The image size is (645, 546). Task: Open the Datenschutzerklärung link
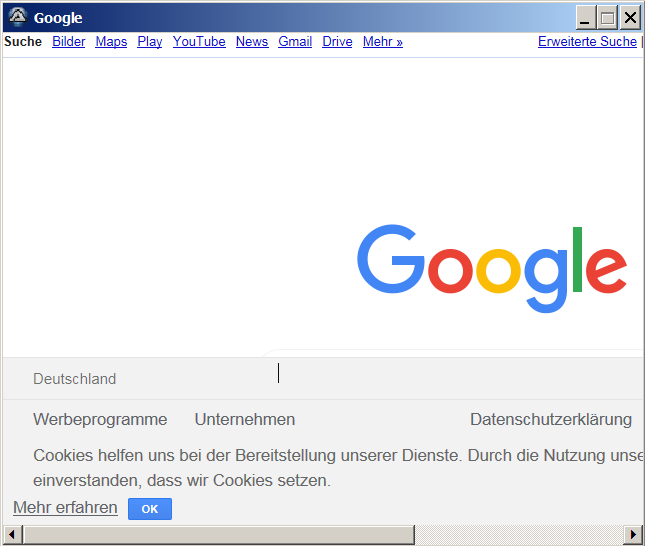point(551,420)
